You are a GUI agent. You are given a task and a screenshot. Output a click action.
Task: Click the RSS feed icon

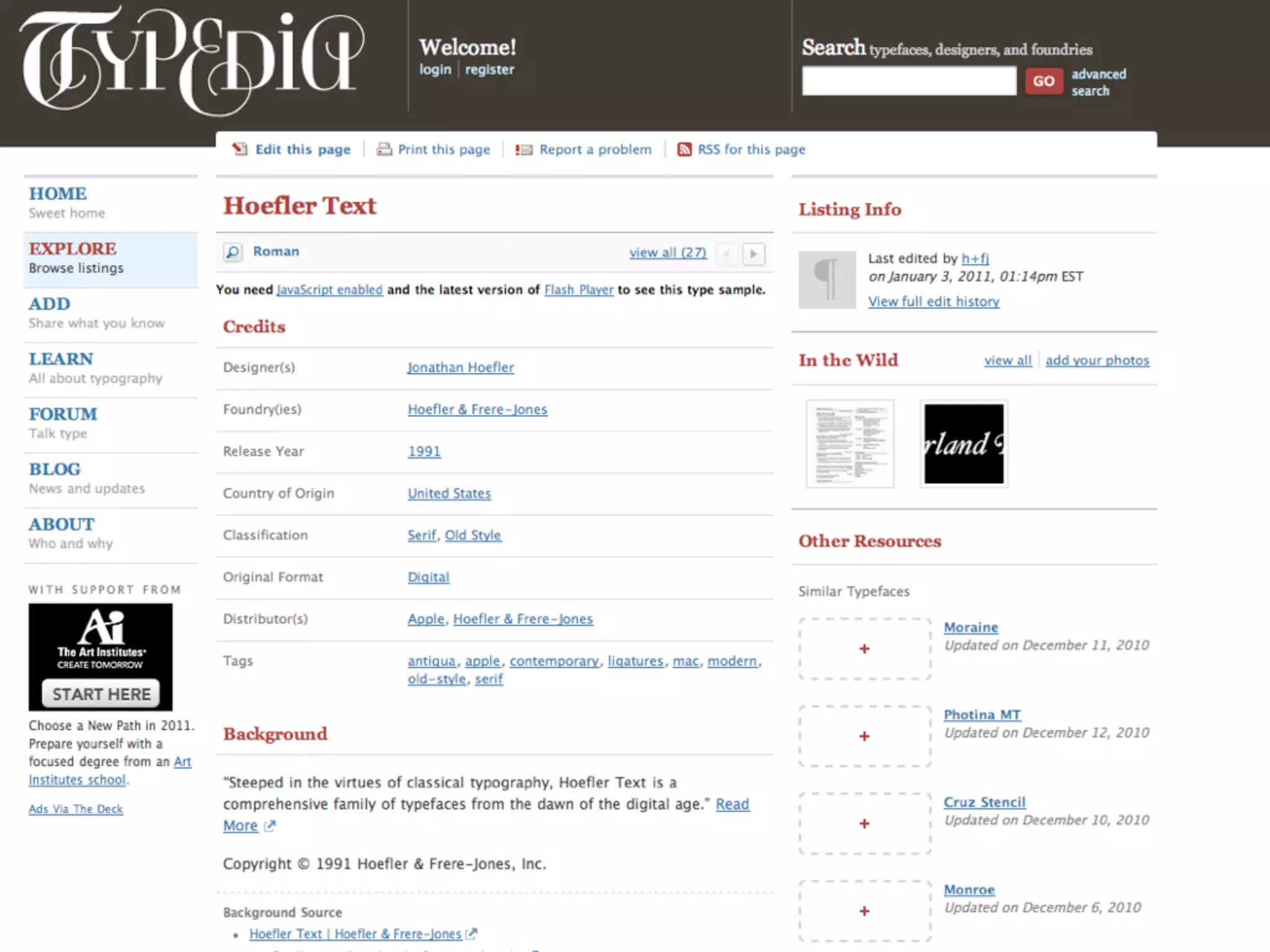tap(684, 149)
